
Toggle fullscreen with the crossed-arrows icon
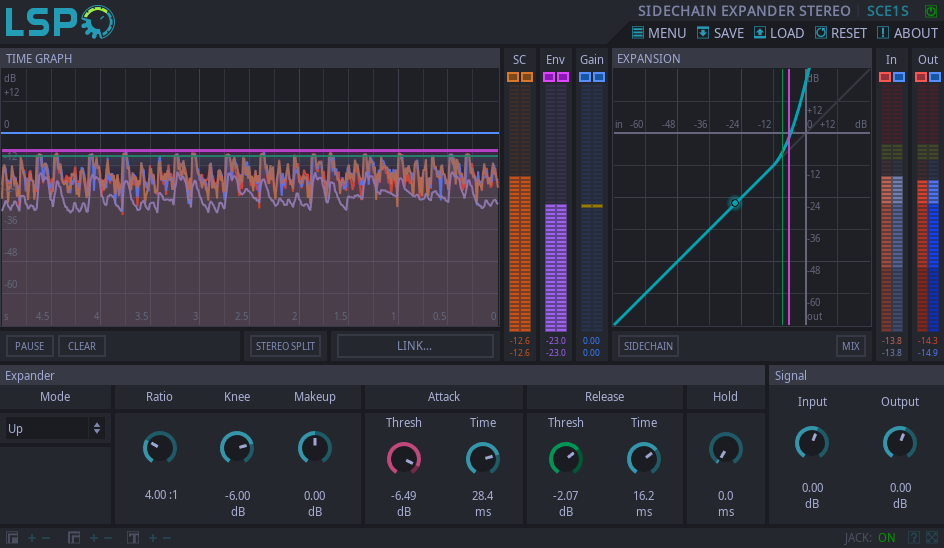pyautogui.click(x=932, y=537)
